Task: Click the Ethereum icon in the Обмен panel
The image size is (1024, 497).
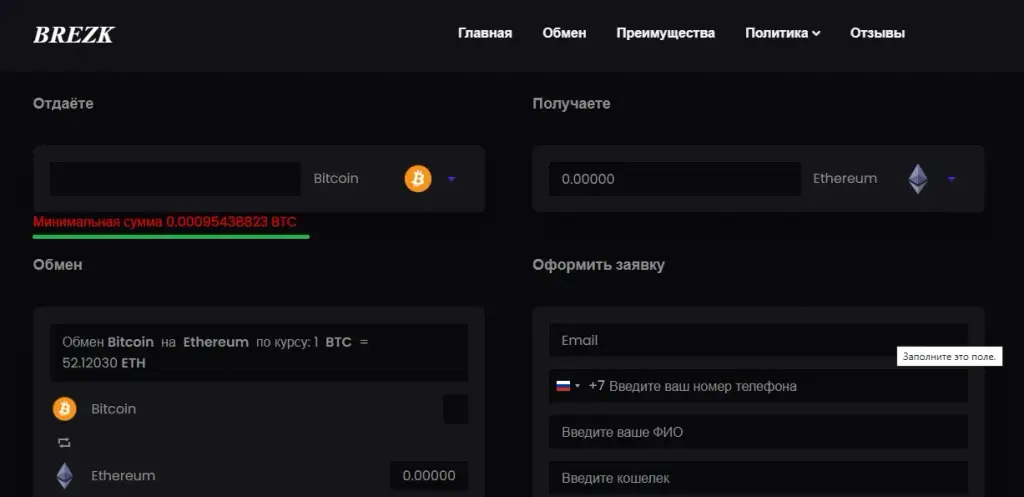Action: tap(65, 476)
